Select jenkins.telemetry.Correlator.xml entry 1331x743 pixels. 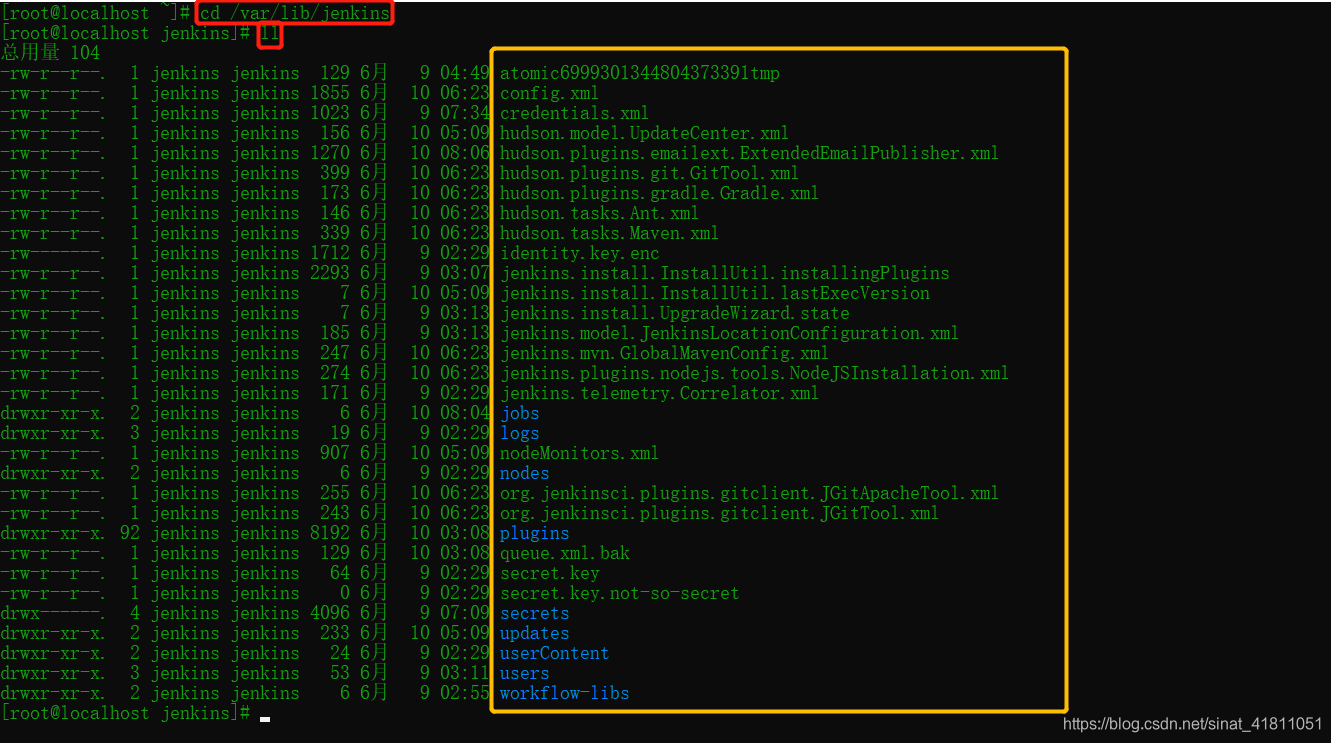tap(659, 393)
